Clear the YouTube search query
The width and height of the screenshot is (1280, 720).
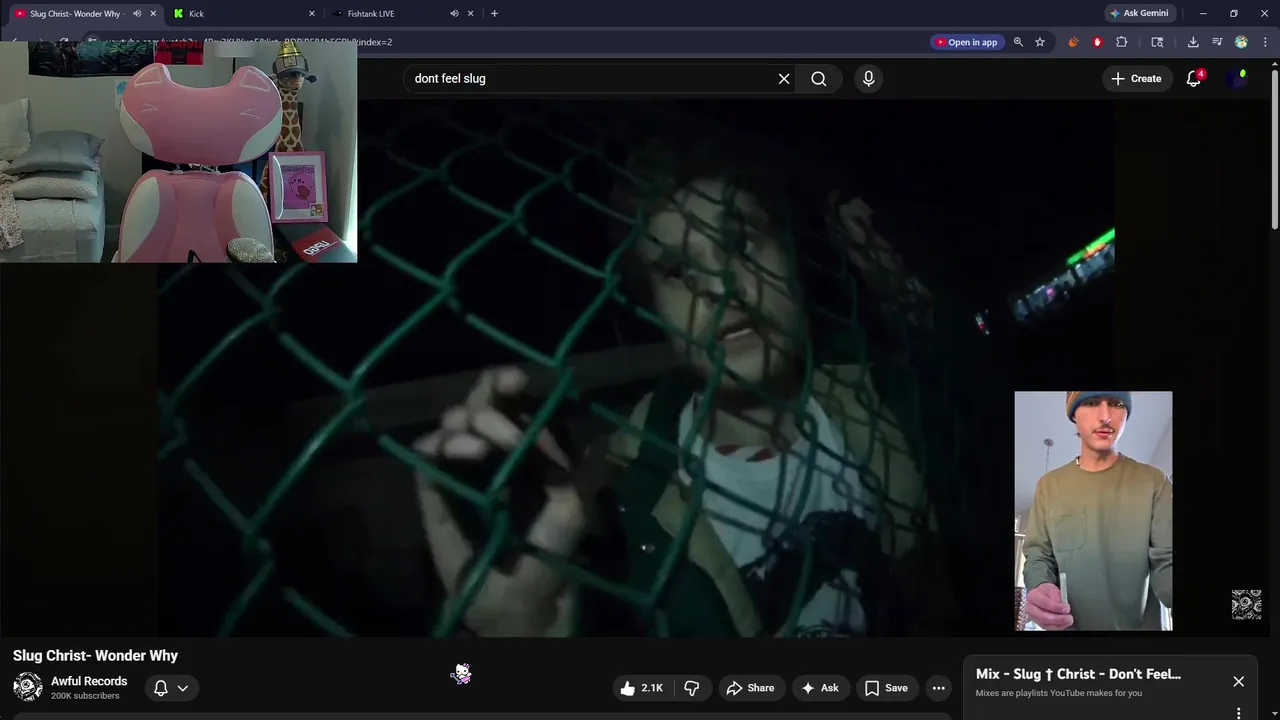tap(784, 78)
